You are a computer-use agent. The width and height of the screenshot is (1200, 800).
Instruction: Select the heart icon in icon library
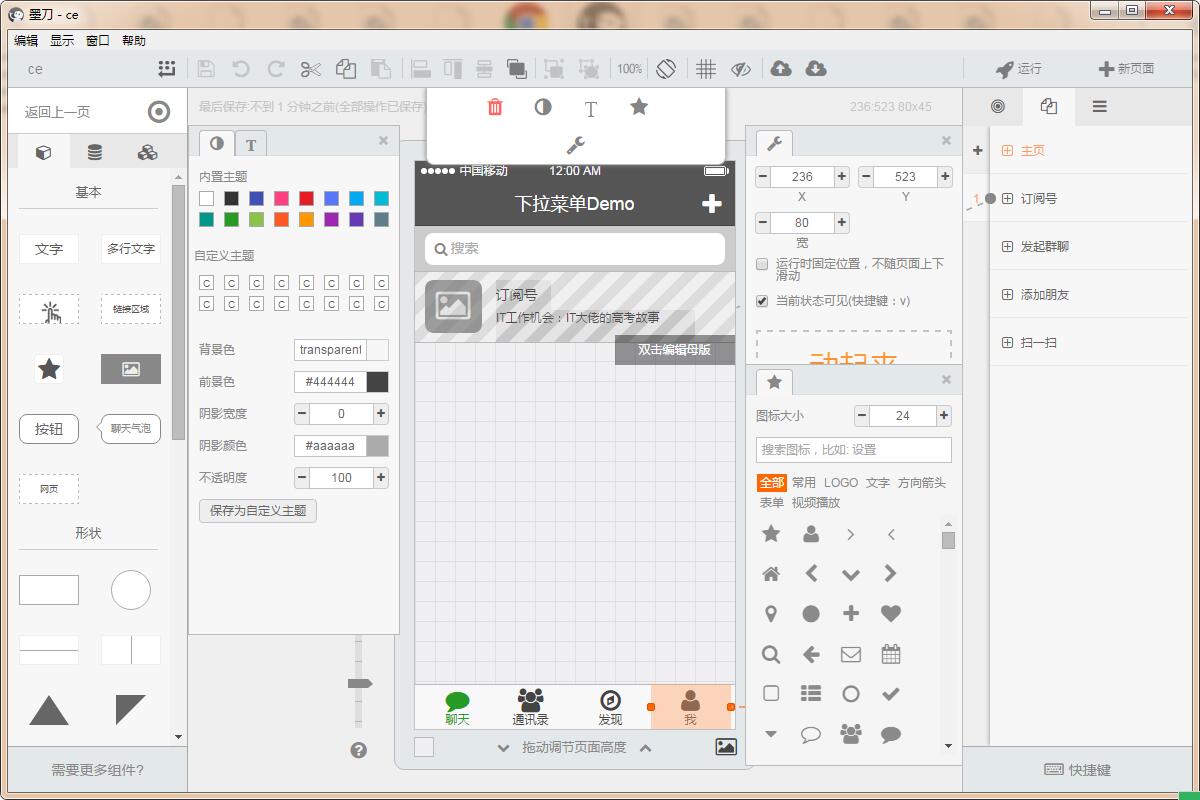[890, 613]
